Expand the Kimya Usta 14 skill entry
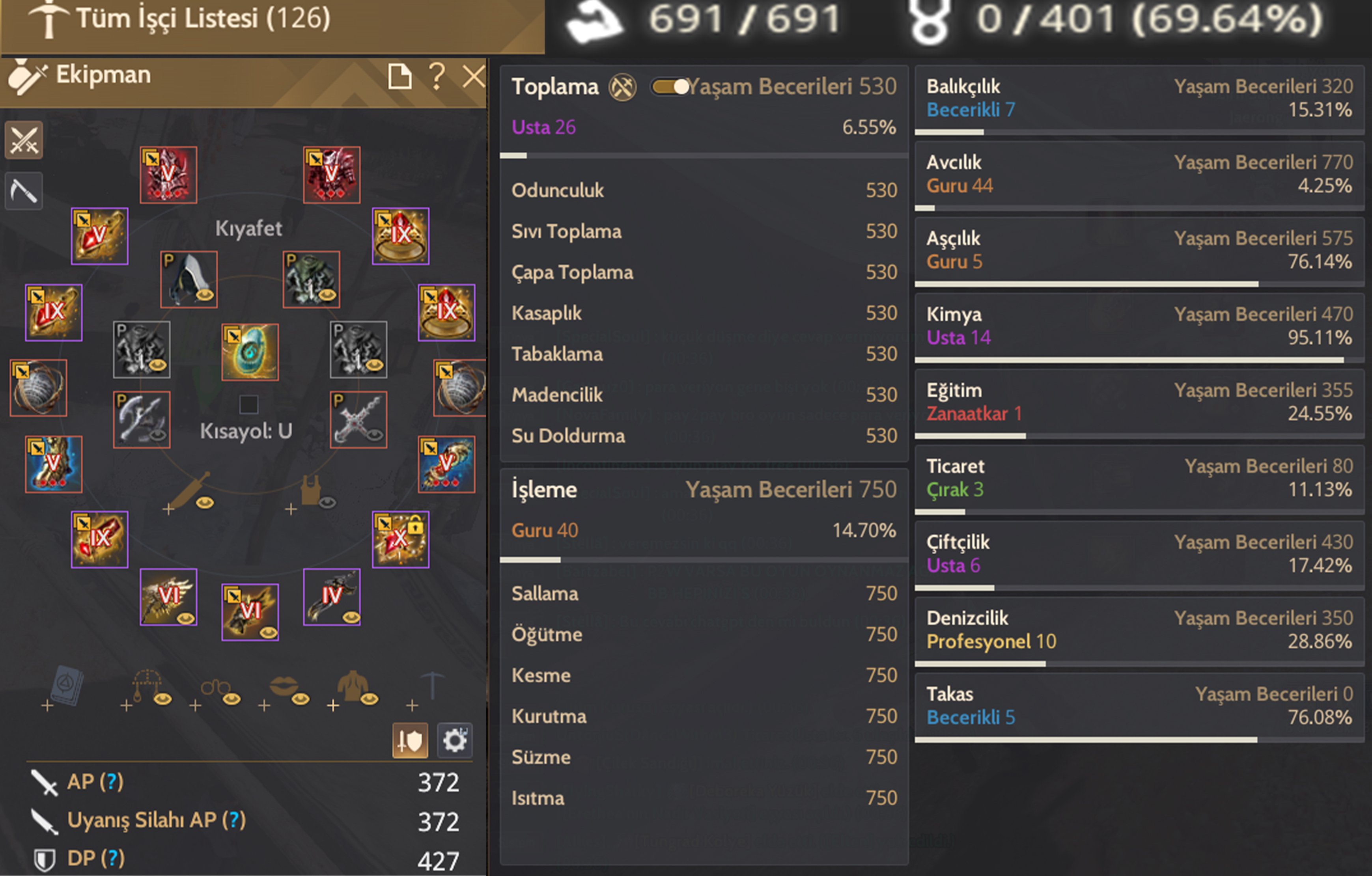Viewport: 1372px width, 876px height. pyautogui.click(x=1140, y=326)
